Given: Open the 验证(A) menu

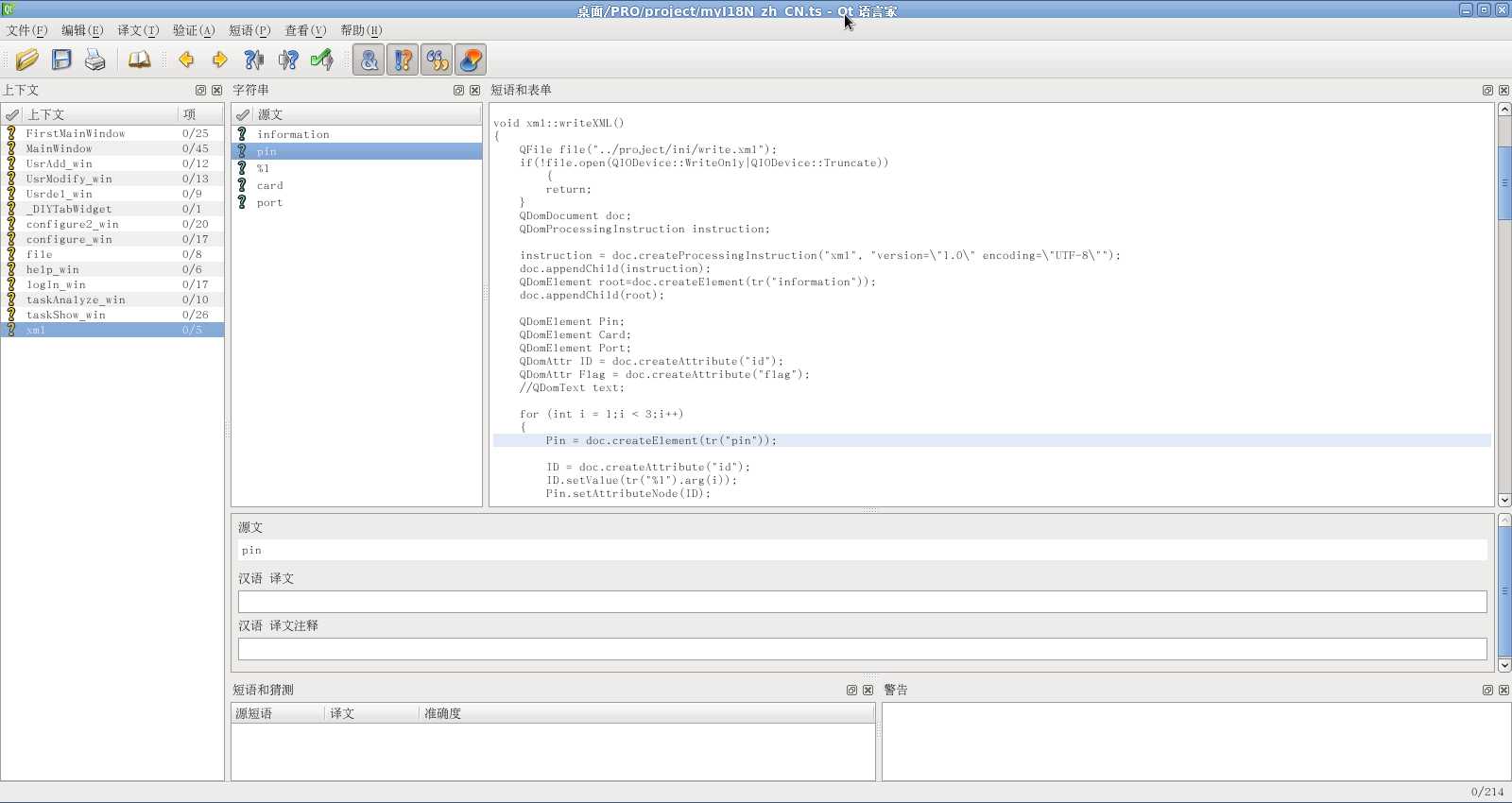Looking at the screenshot, I should pyautogui.click(x=194, y=30).
